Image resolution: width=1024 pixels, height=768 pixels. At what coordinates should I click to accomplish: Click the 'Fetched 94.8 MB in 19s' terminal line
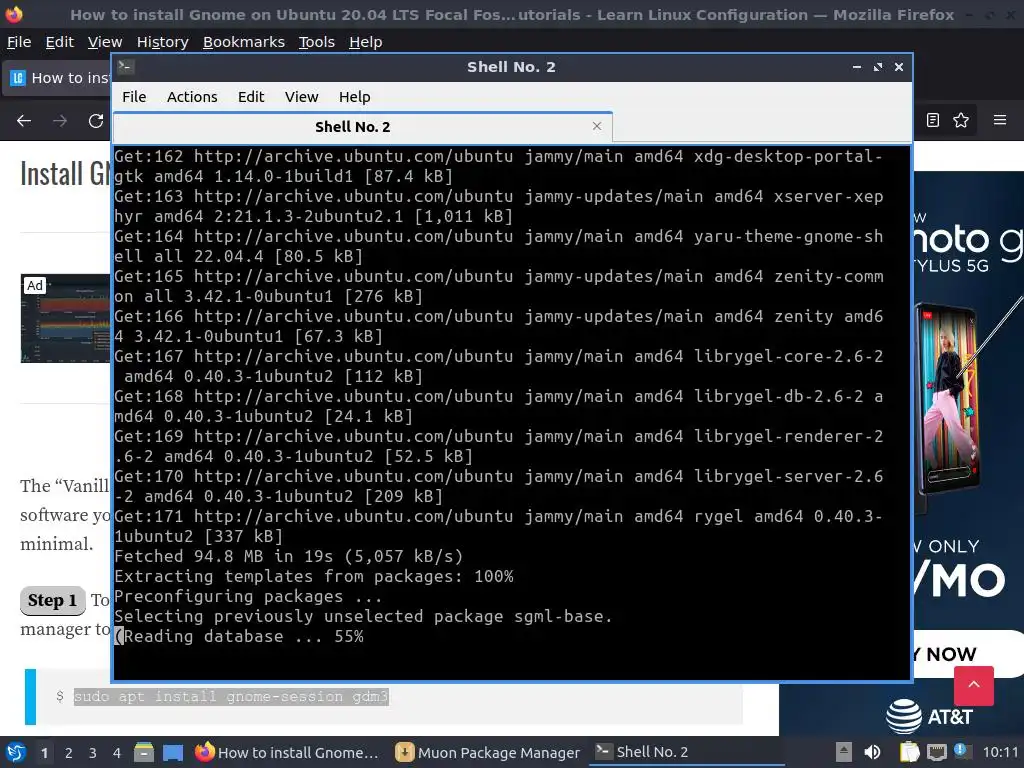(x=289, y=556)
